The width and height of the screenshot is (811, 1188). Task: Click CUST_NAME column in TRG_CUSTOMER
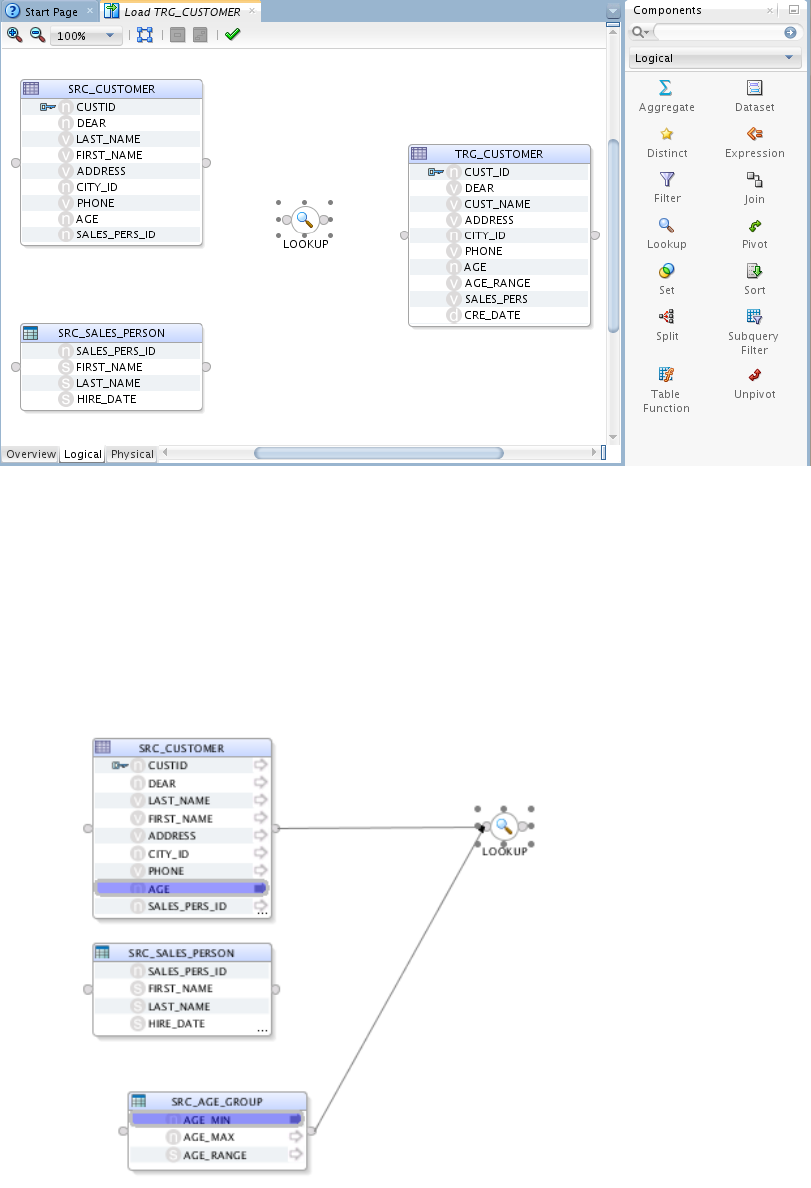[499, 204]
